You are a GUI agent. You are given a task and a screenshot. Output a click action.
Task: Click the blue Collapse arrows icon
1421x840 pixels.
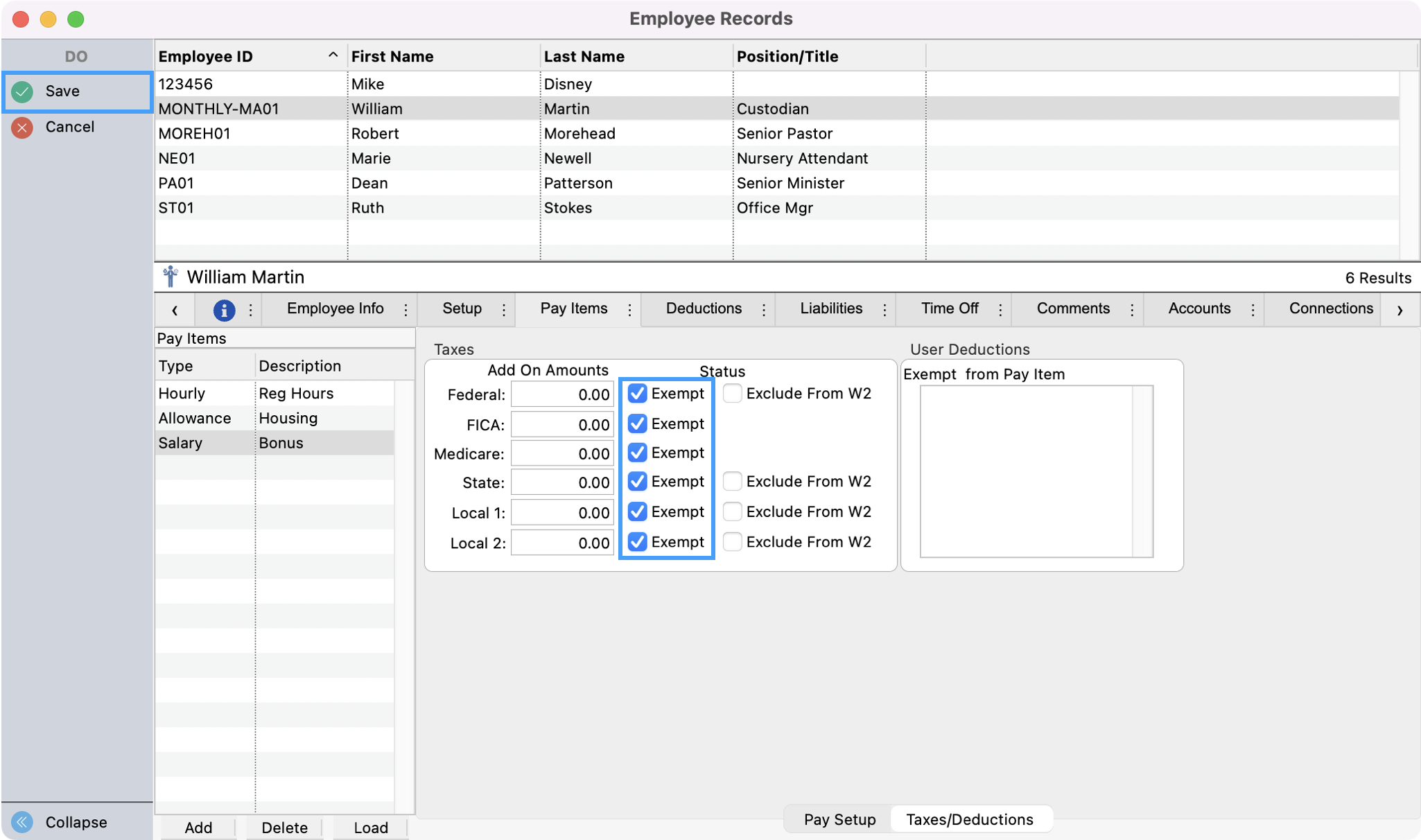[x=22, y=822]
